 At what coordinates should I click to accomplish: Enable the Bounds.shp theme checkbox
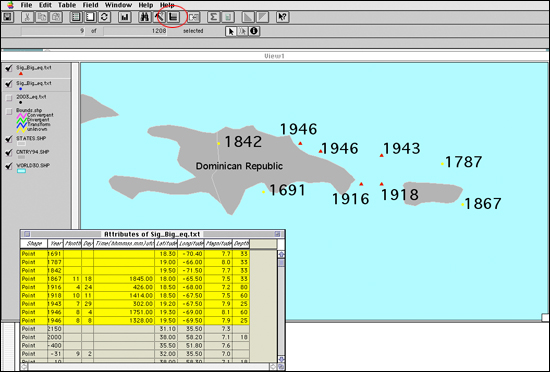point(9,112)
